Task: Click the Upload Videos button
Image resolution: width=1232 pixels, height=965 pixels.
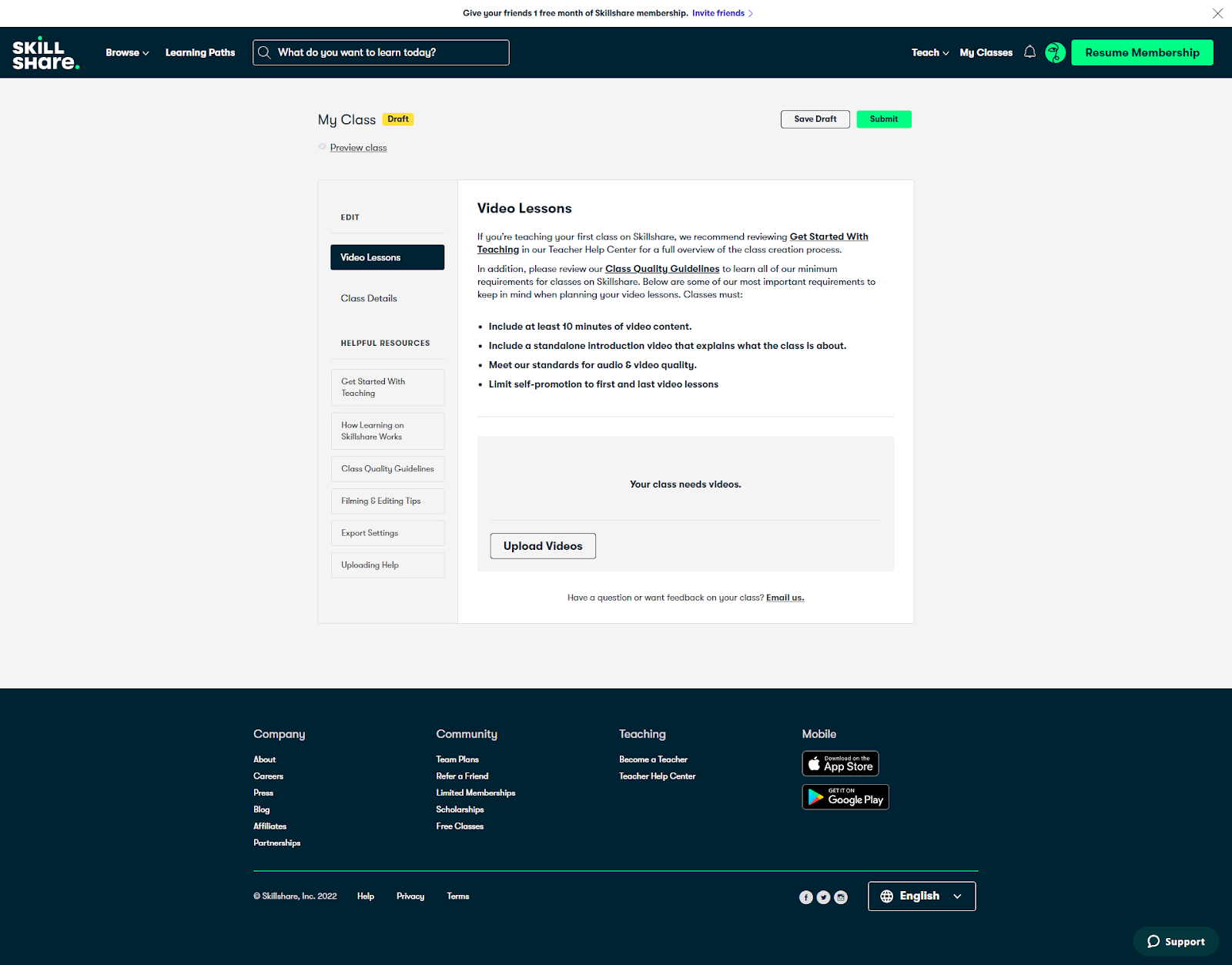Action: tap(543, 546)
